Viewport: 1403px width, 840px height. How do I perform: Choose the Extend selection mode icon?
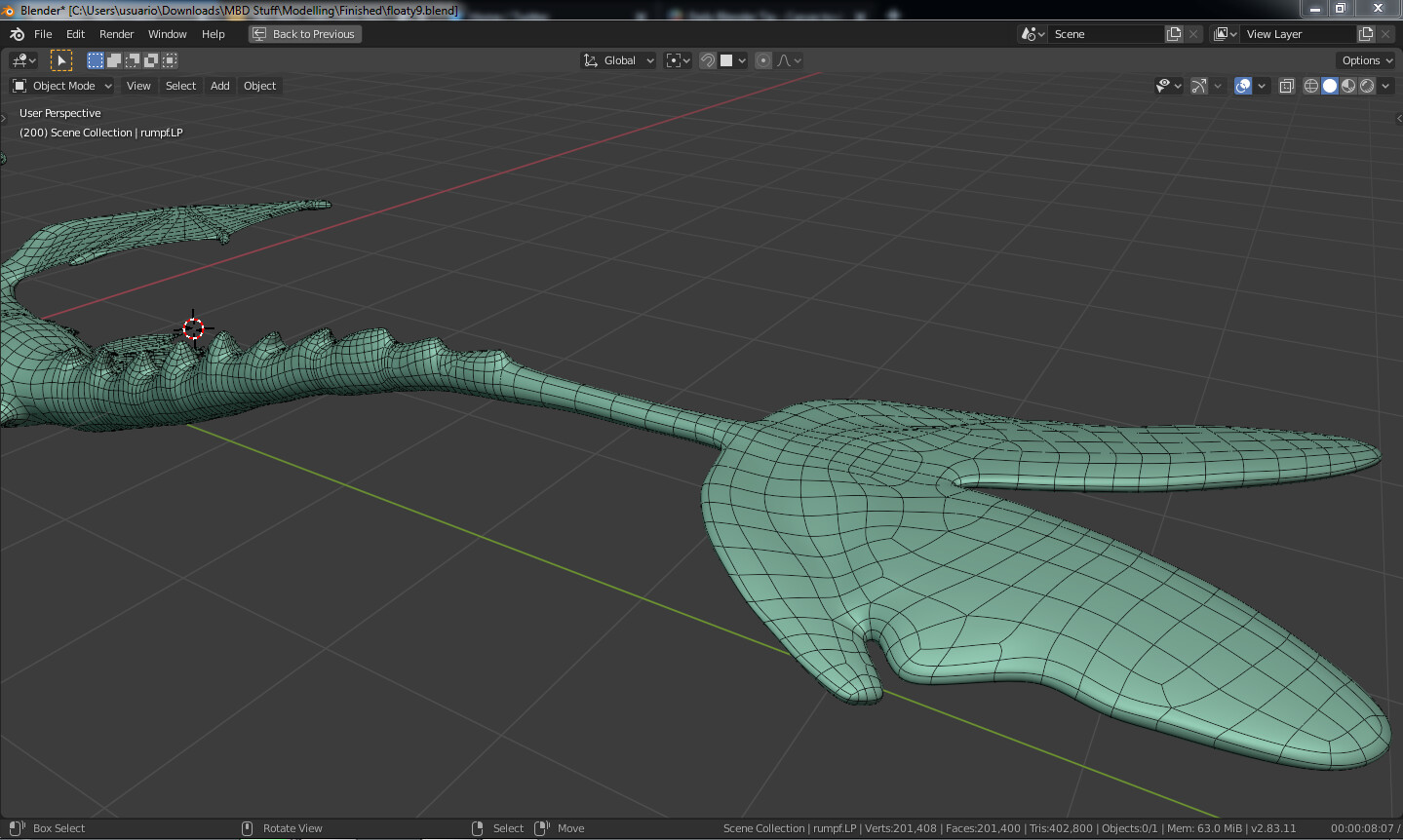pyautogui.click(x=114, y=60)
